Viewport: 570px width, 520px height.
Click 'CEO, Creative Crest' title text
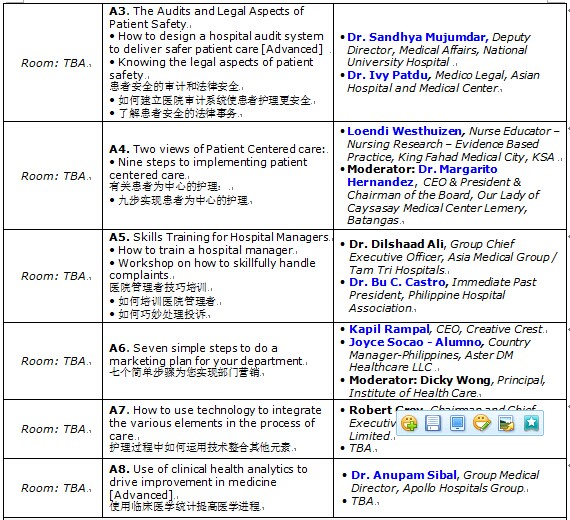[x=489, y=329]
